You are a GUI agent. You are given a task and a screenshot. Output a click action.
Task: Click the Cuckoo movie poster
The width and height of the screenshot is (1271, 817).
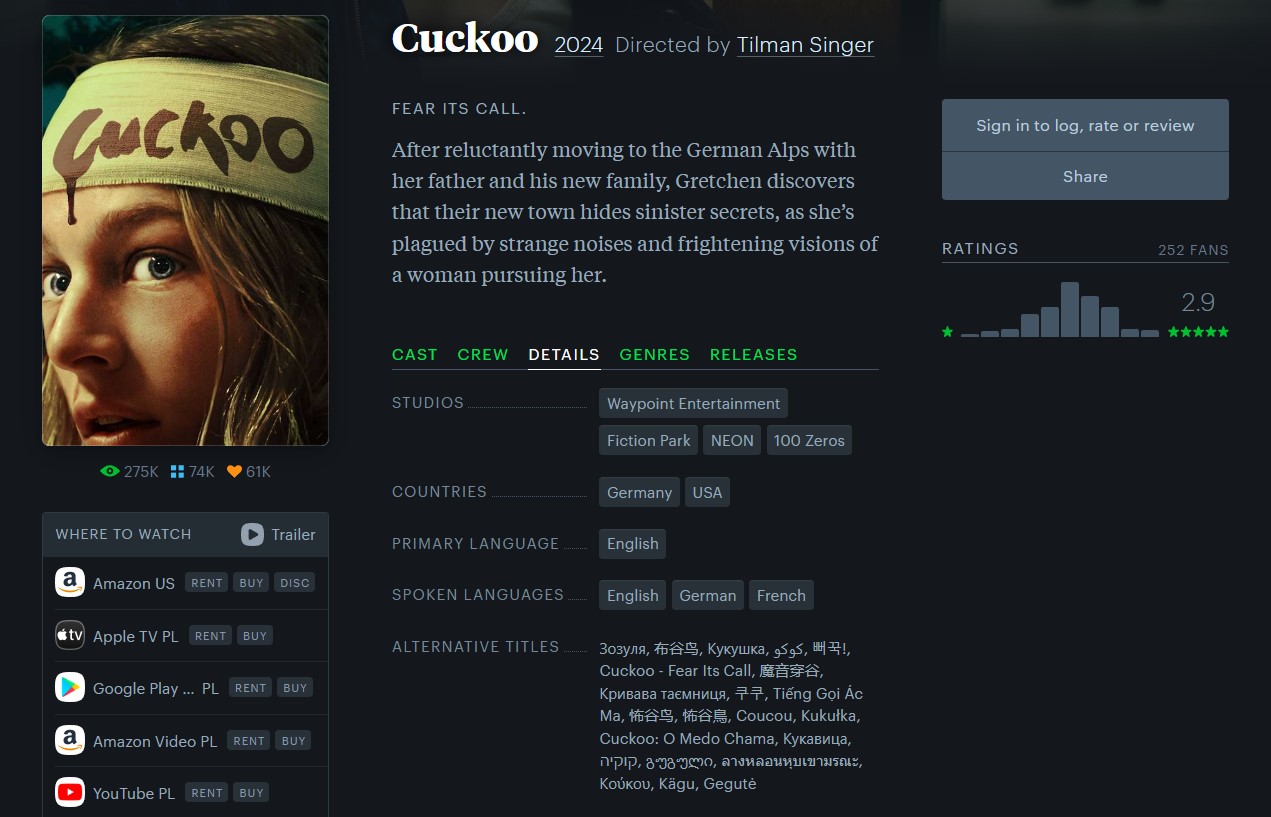(185, 230)
